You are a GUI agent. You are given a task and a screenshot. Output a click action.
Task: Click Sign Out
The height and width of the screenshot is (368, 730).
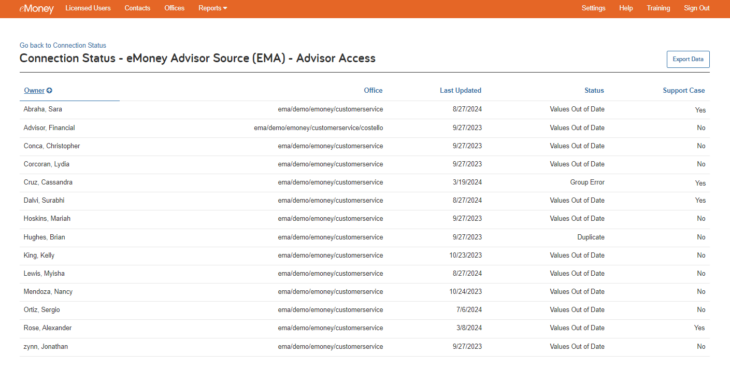696,8
